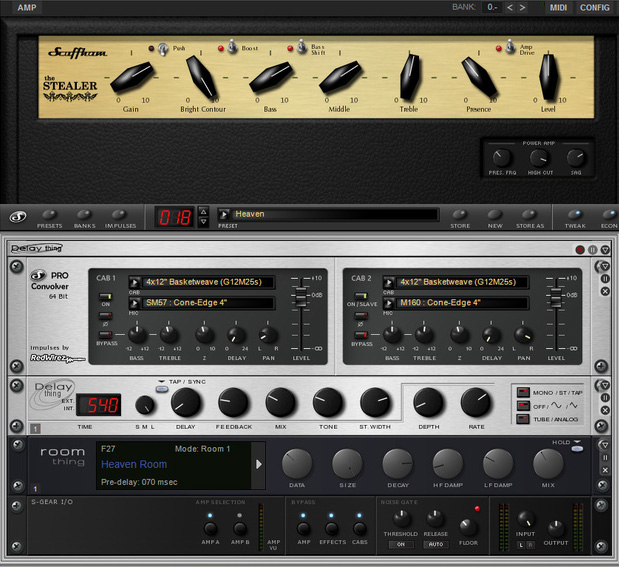Remove Pro Convolver module X icon
The image size is (619, 567).
point(605,291)
